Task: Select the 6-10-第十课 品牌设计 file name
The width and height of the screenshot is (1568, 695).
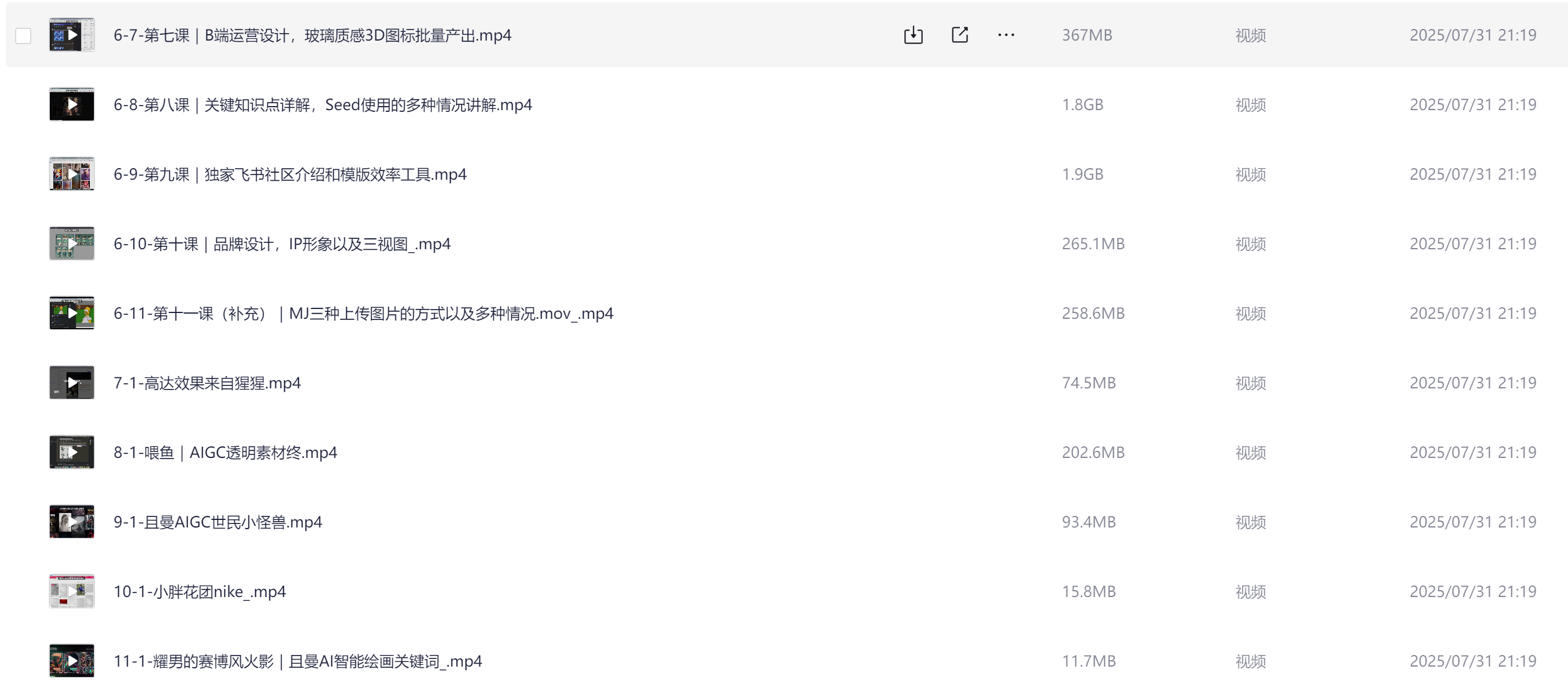Action: [282, 243]
